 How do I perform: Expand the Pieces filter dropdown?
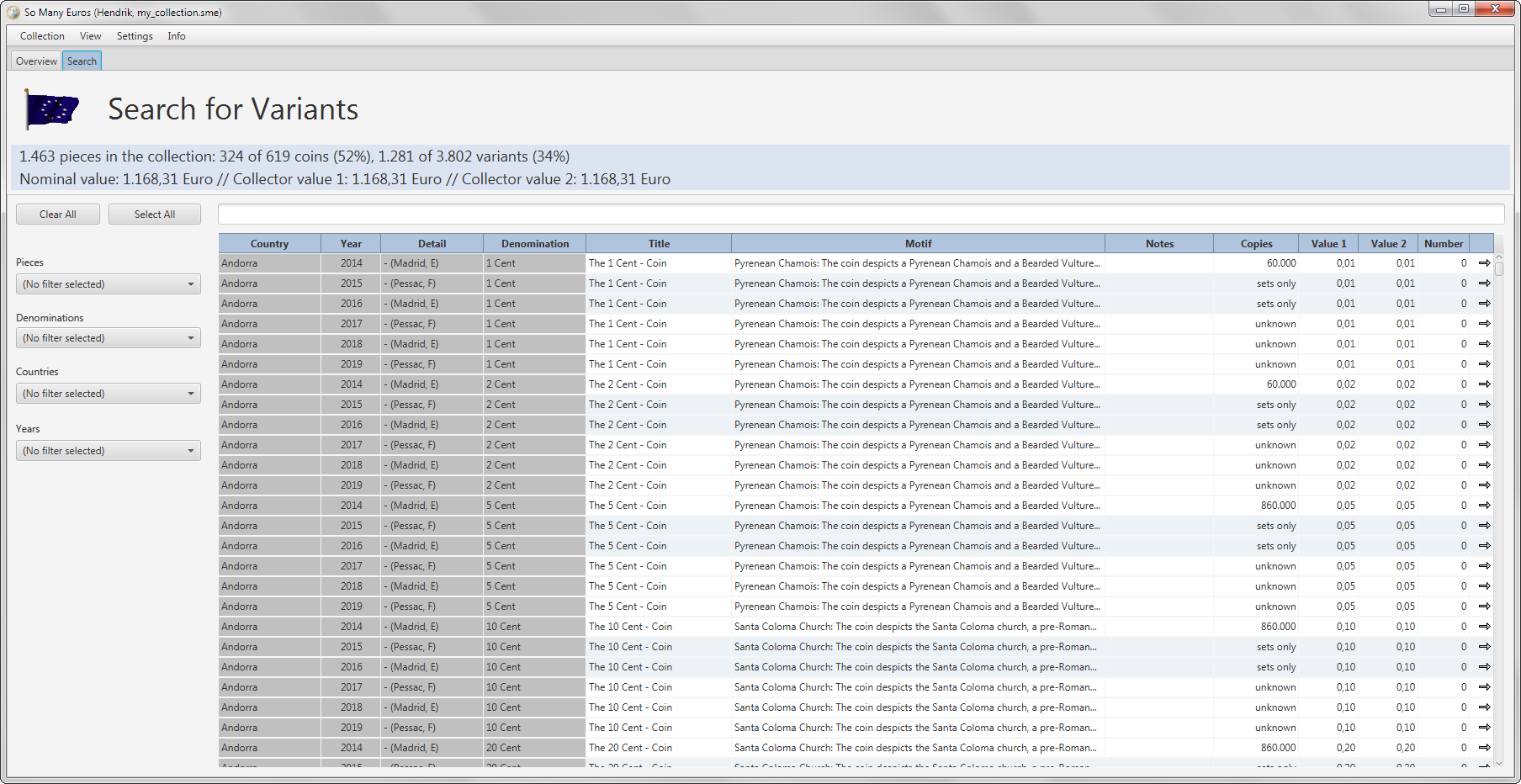(x=108, y=284)
